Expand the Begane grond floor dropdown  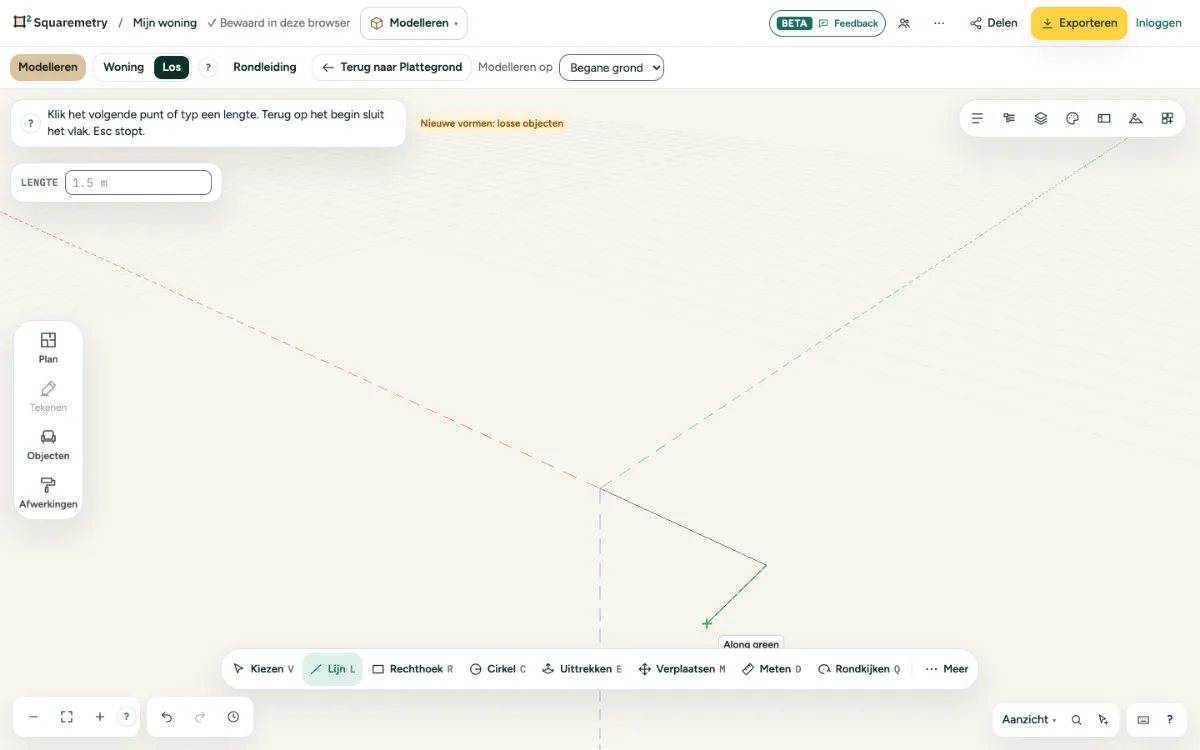point(611,67)
